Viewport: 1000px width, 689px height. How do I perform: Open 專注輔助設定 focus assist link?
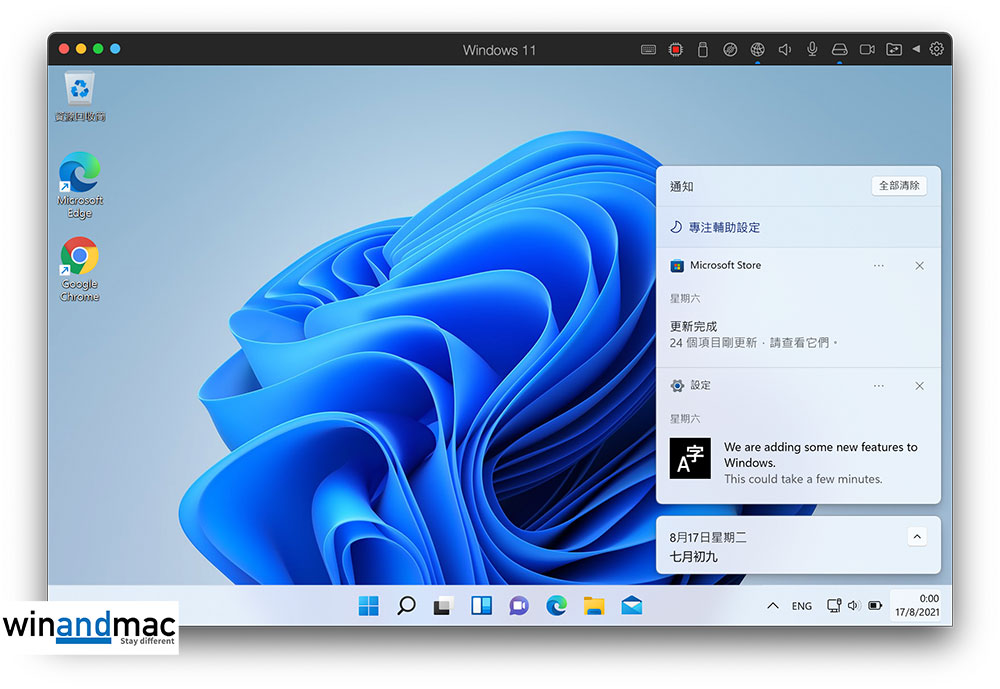coord(724,228)
